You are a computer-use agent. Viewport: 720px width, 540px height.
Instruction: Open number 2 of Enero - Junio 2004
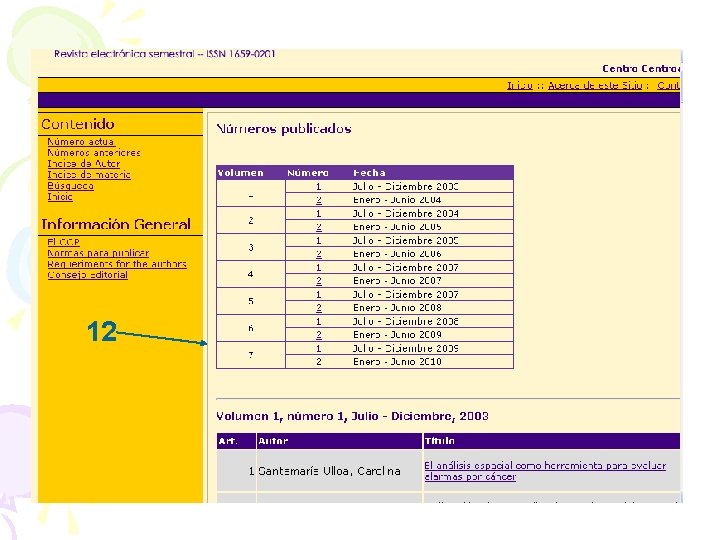(x=319, y=200)
